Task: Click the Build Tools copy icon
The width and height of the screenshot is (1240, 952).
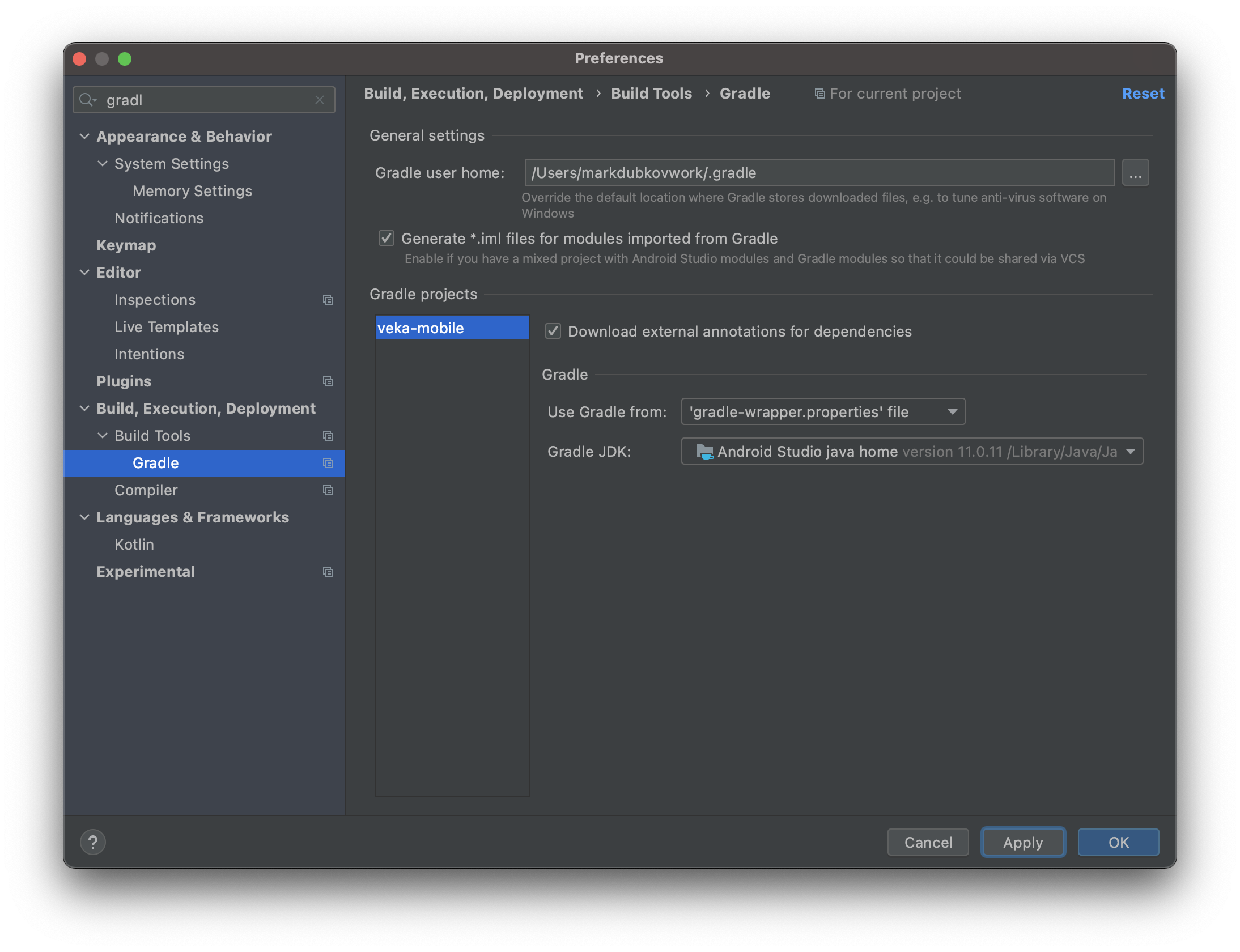Action: click(x=327, y=434)
